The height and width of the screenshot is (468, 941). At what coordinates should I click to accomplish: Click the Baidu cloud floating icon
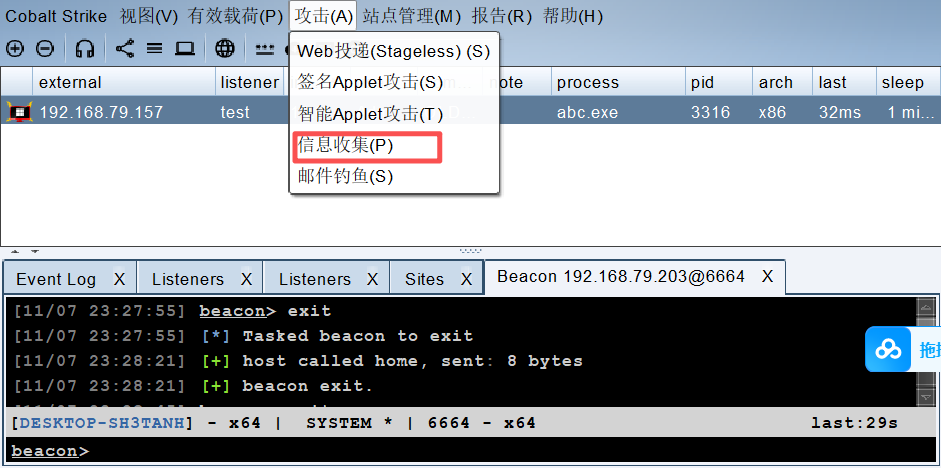tap(888, 349)
